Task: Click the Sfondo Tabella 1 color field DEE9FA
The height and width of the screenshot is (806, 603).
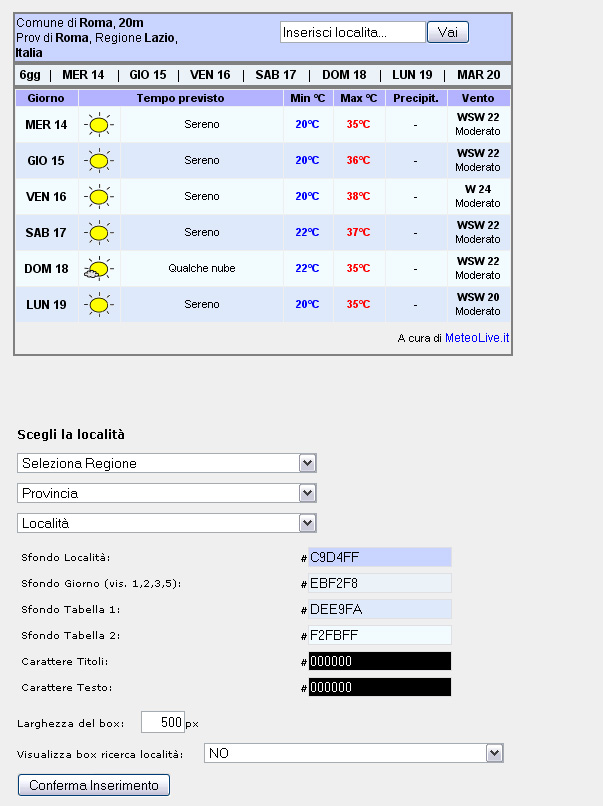Action: (x=379, y=609)
